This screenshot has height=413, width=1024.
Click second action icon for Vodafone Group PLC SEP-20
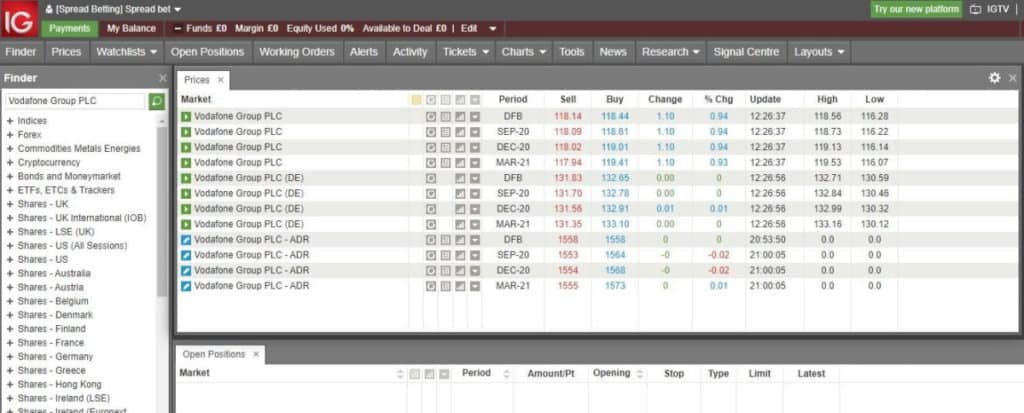445,131
